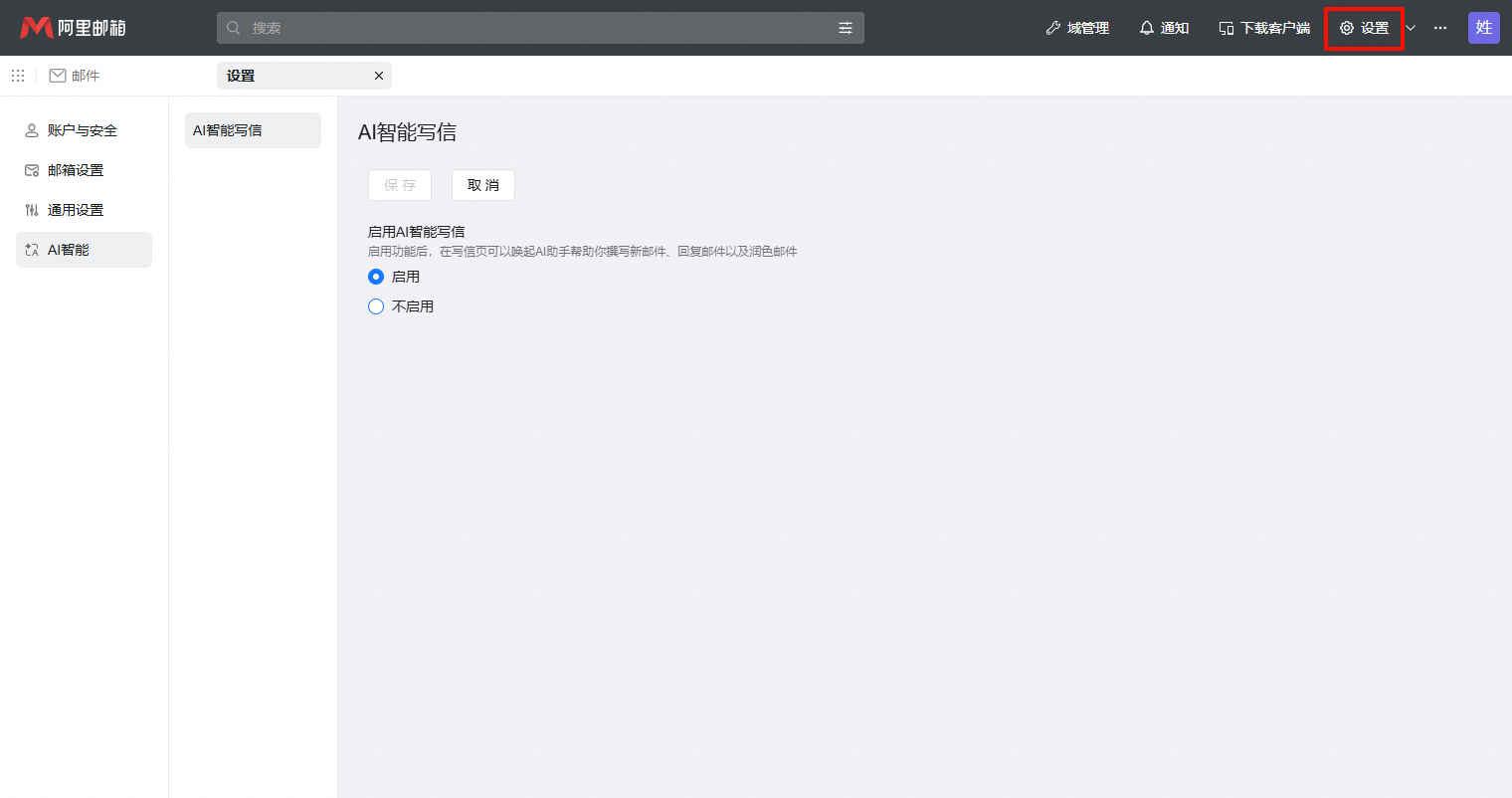Check notifications via the 通知 bell icon
The height and width of the screenshot is (798, 1512).
(1146, 28)
